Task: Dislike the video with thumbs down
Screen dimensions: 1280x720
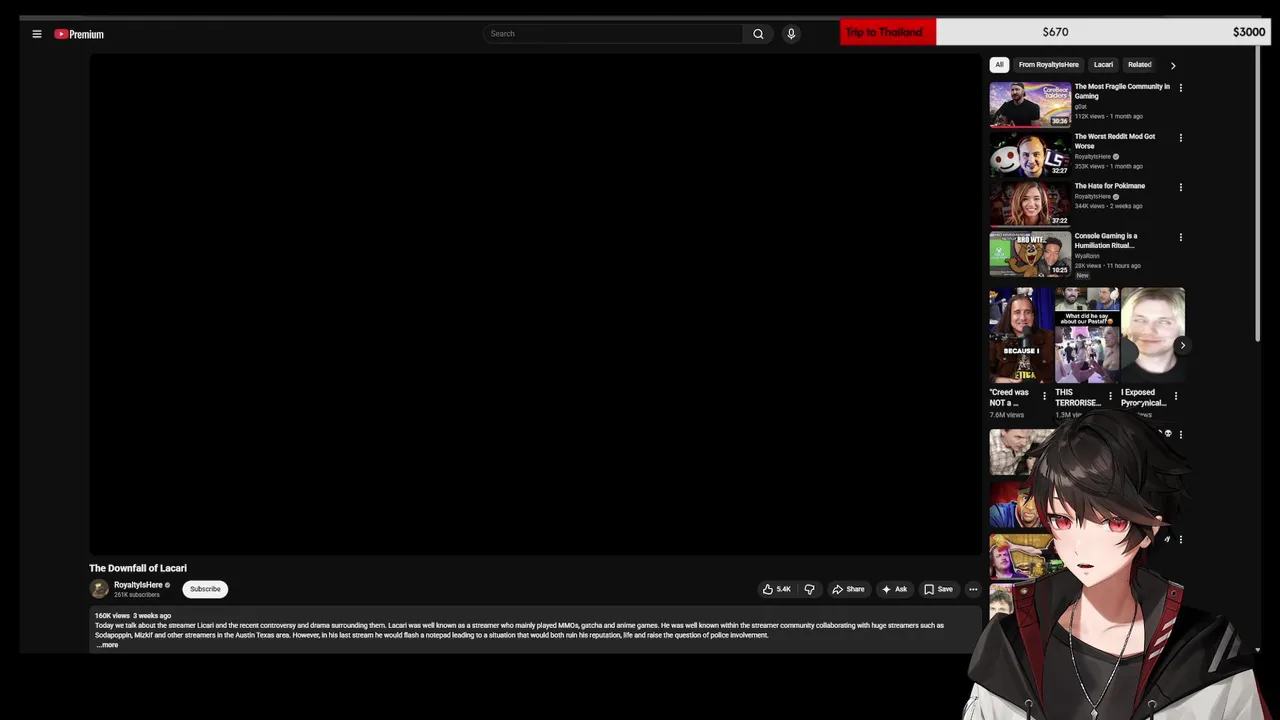Action: click(x=810, y=589)
